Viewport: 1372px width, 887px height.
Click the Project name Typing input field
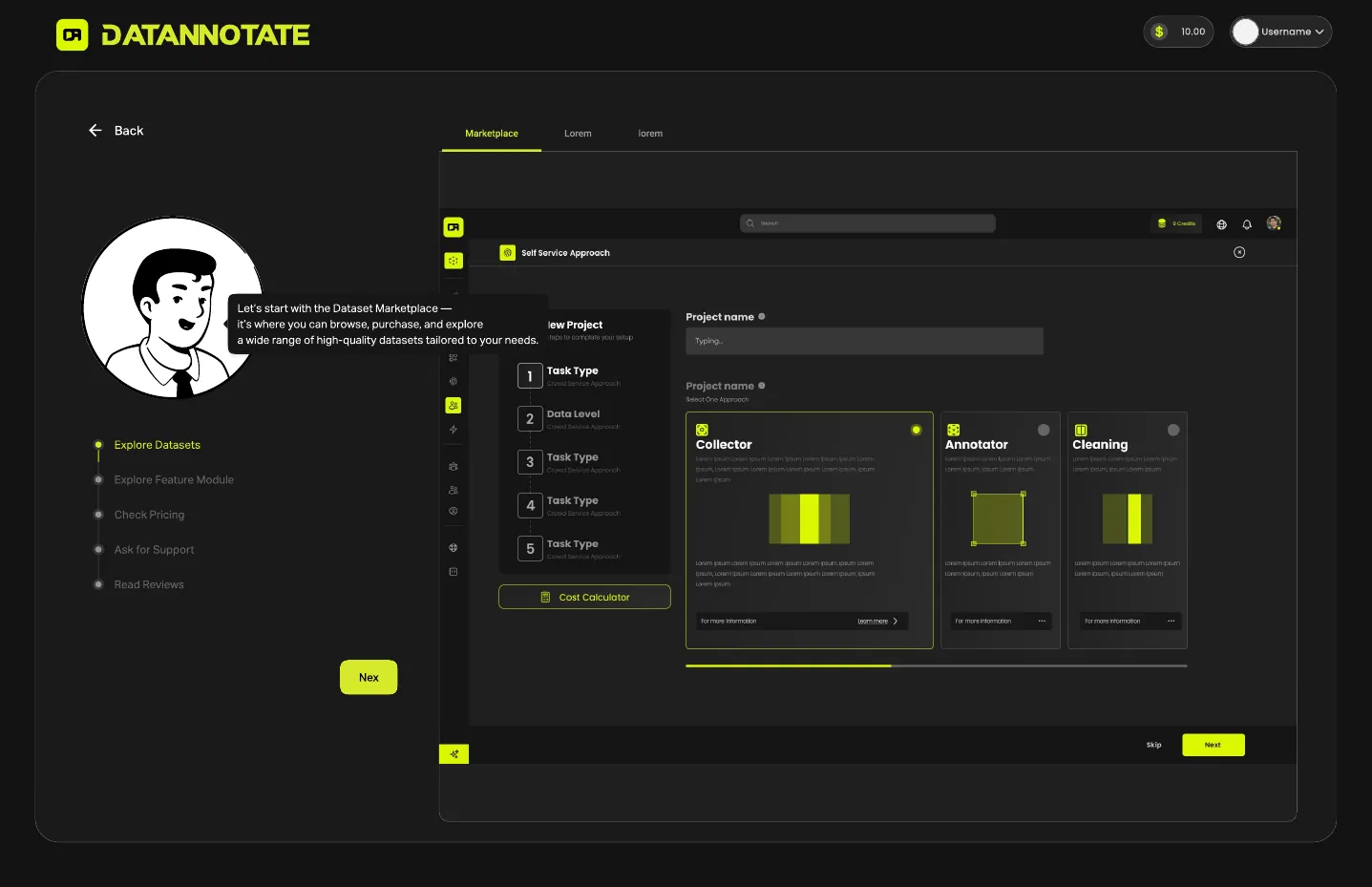pos(864,341)
